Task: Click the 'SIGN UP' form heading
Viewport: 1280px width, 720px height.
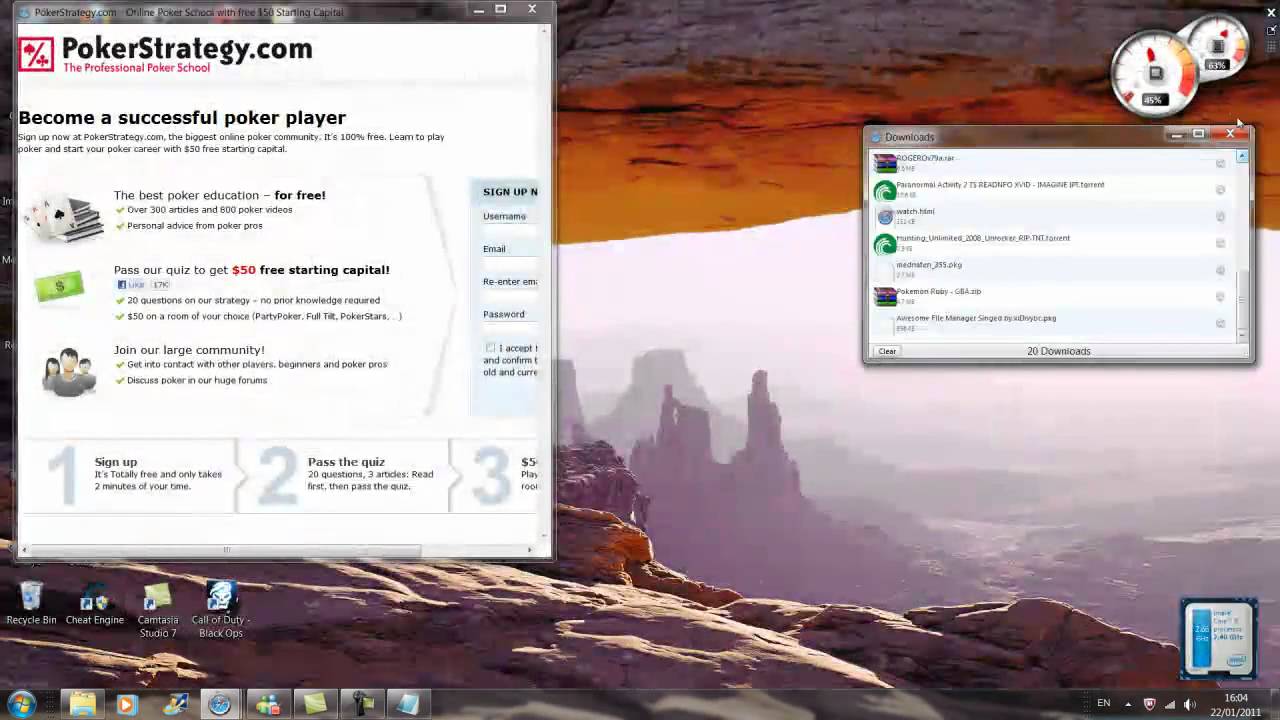Action: click(x=510, y=191)
